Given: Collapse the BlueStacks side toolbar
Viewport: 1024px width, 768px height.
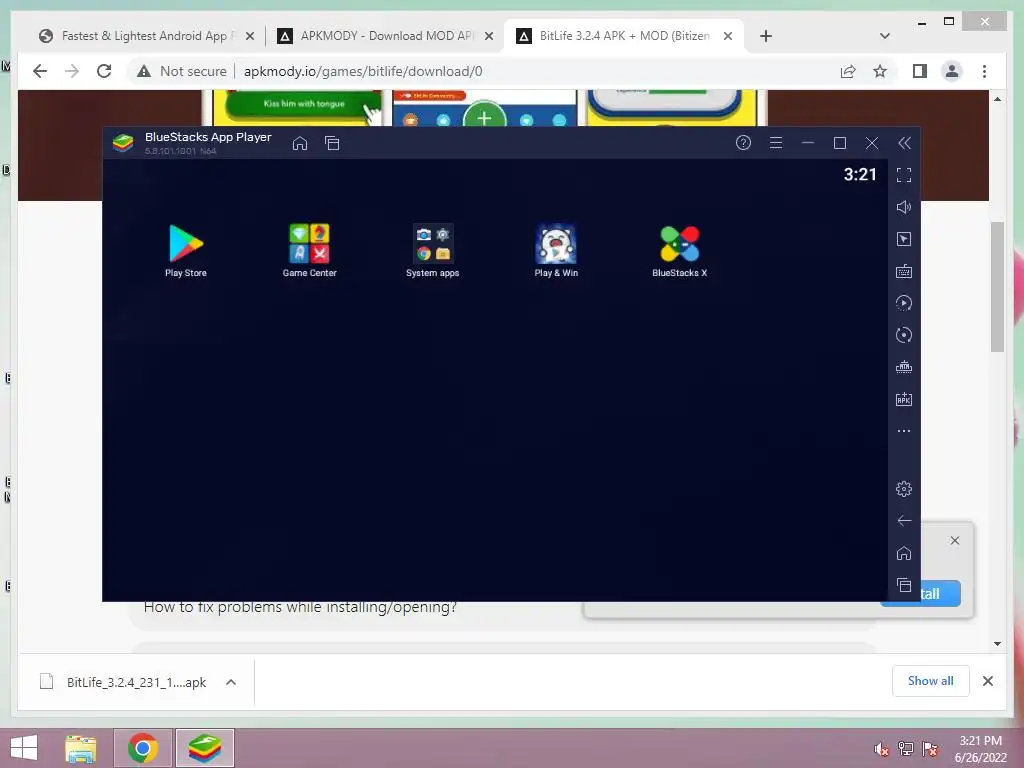Looking at the screenshot, I should point(904,142).
